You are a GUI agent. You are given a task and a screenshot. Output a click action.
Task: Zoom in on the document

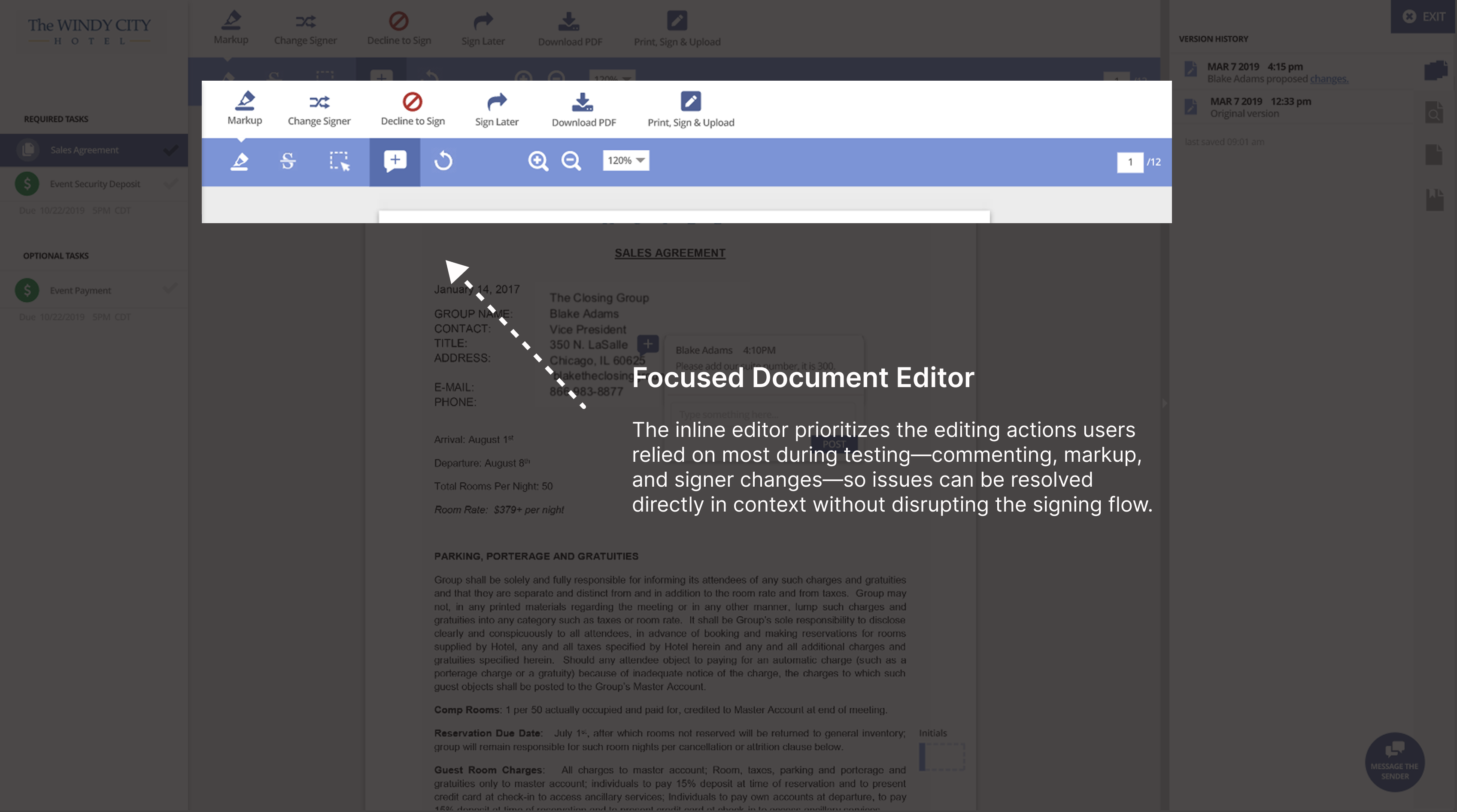[x=538, y=161]
